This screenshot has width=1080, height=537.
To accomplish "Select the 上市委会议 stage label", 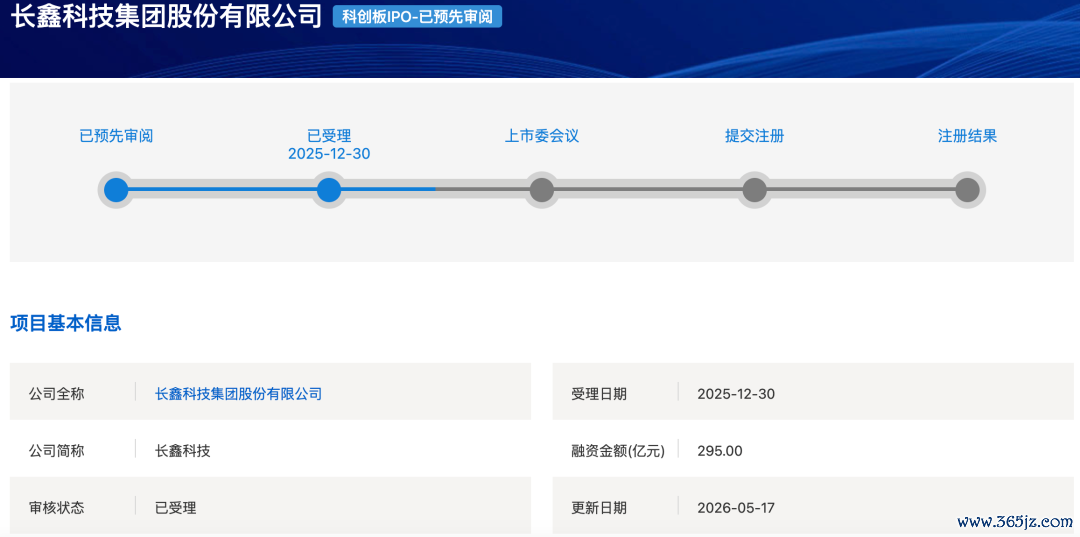I will [x=541, y=136].
